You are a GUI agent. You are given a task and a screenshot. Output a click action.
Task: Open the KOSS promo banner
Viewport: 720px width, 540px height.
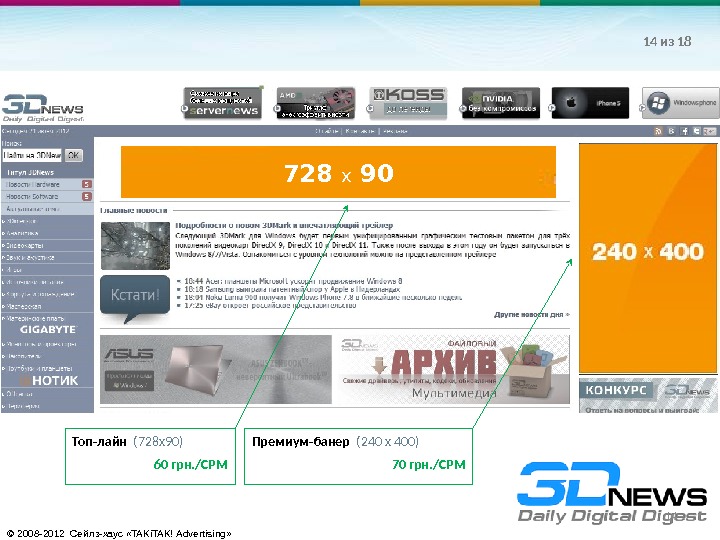(408, 103)
